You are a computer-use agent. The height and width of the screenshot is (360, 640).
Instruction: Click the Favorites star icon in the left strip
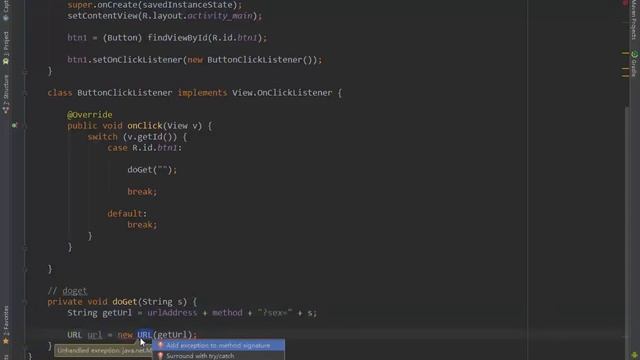[x=6, y=341]
